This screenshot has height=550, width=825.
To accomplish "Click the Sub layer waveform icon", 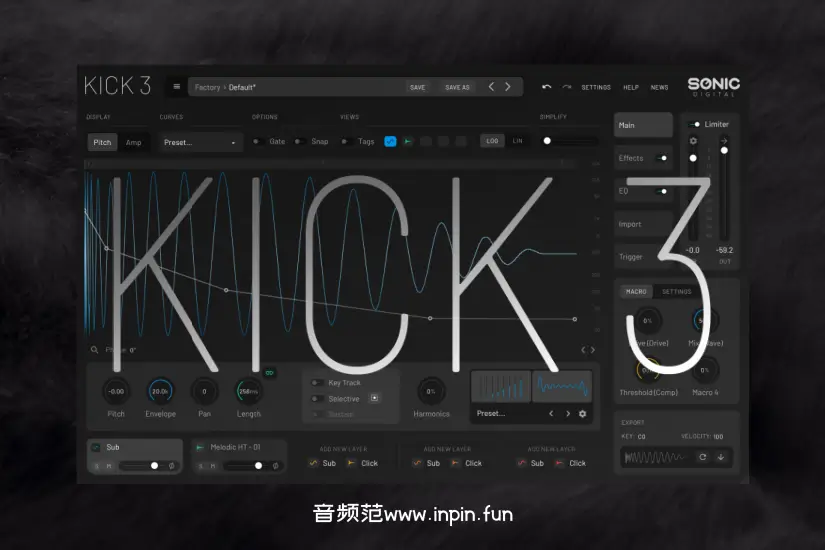I will (x=96, y=447).
